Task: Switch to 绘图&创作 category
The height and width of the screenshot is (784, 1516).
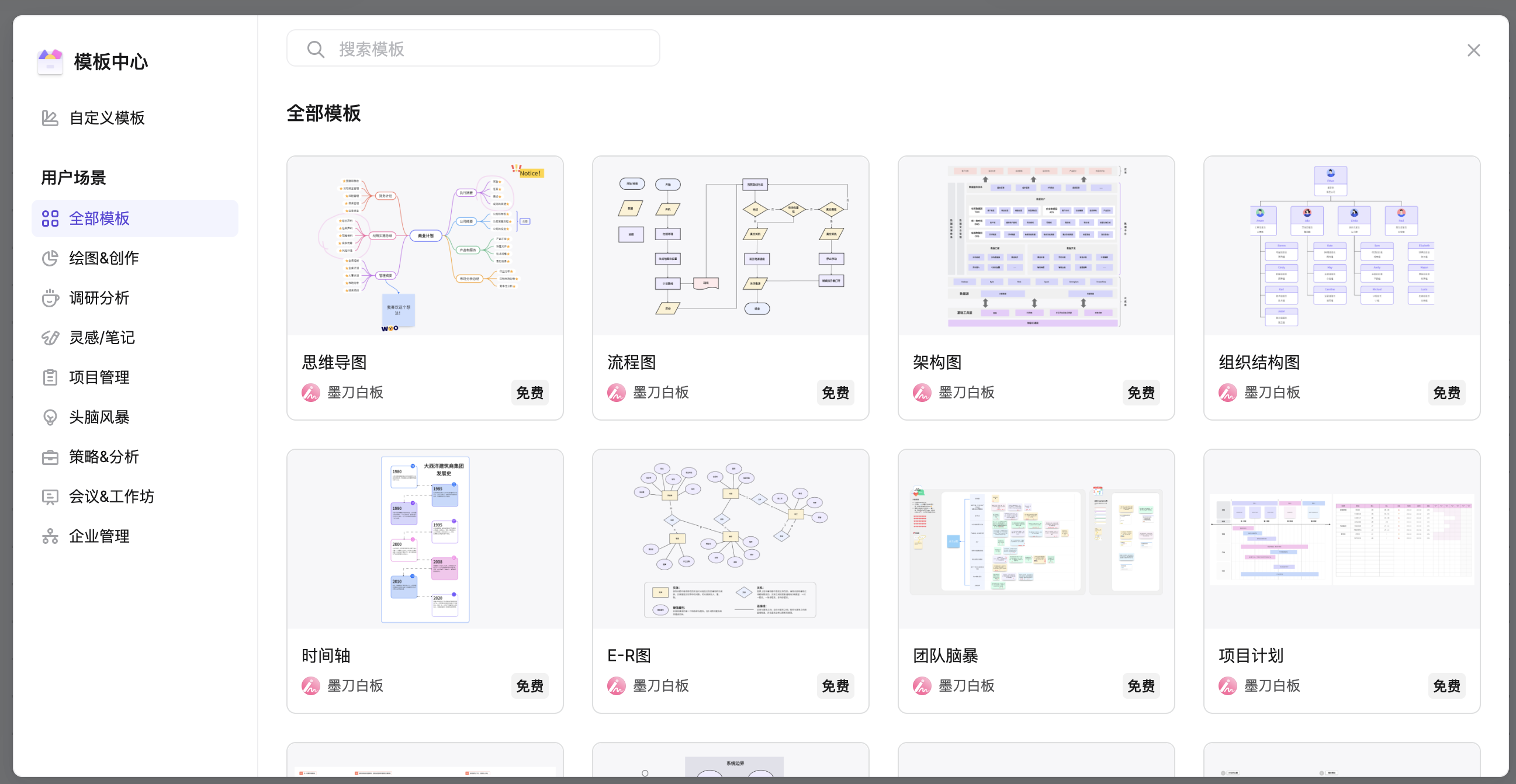Action: pyautogui.click(x=135, y=258)
